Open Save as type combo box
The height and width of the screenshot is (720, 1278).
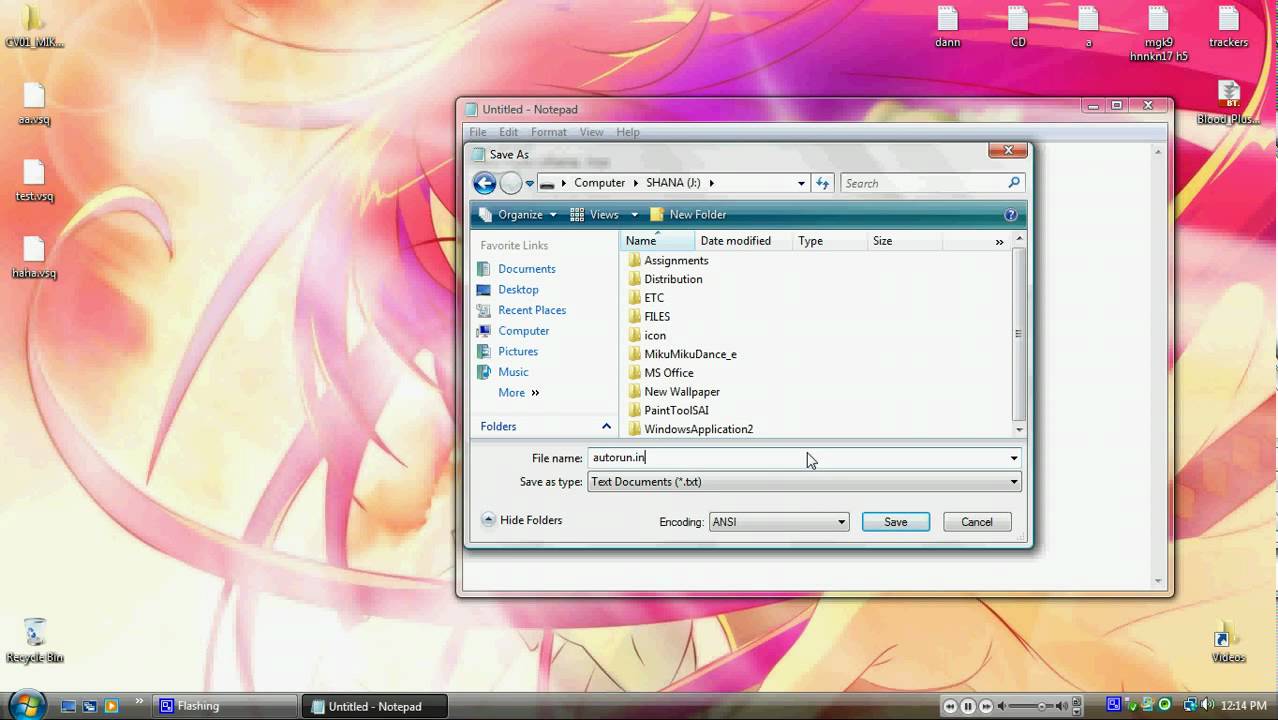[804, 482]
